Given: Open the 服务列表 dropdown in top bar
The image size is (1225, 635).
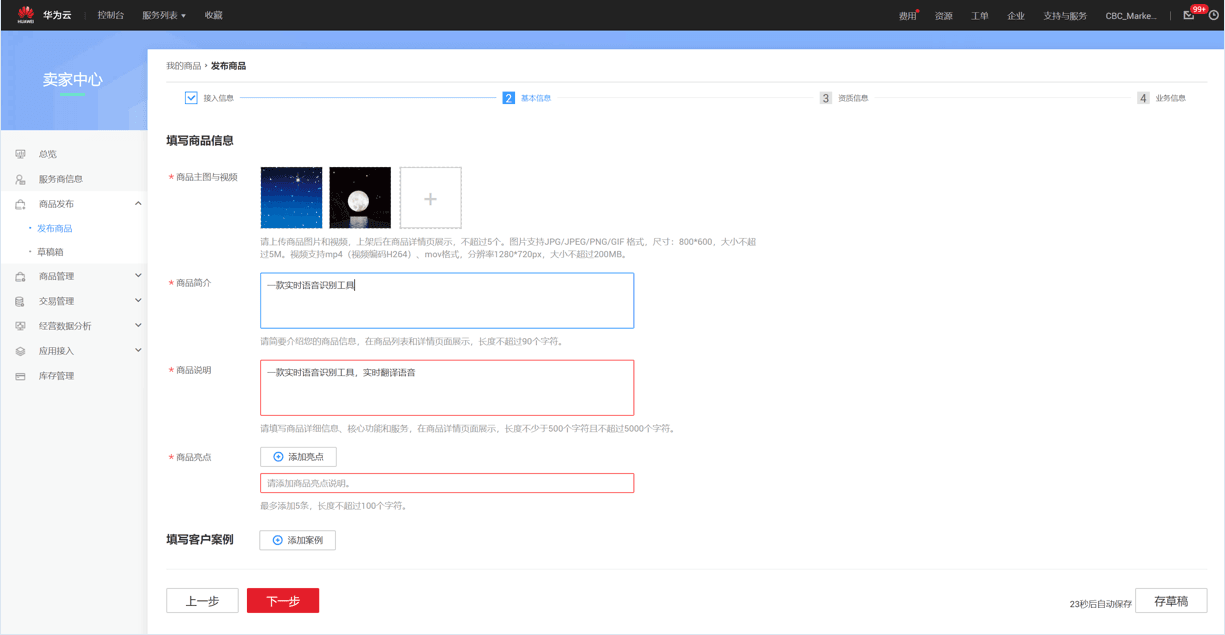Looking at the screenshot, I should tap(164, 15).
